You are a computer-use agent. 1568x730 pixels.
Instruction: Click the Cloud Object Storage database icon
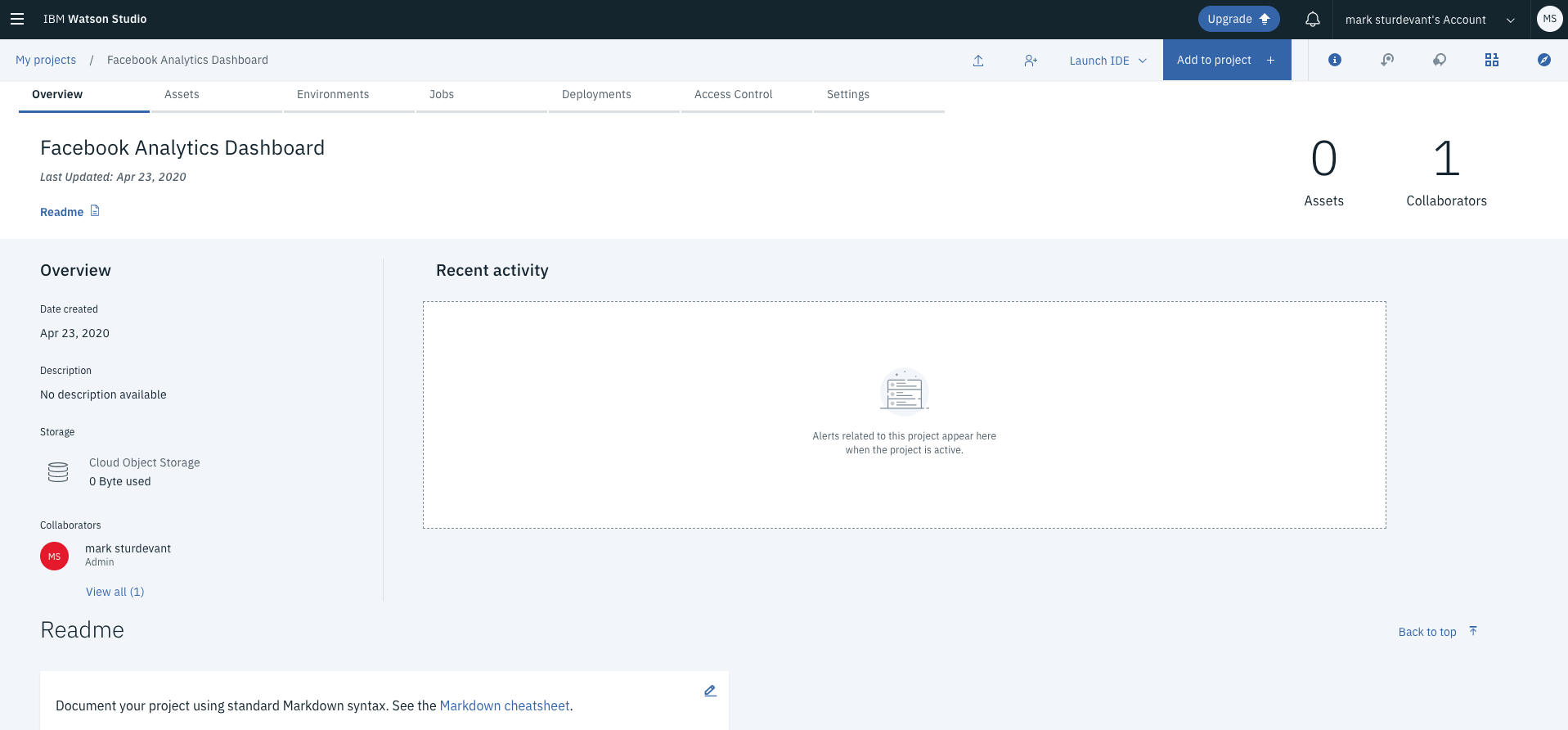tap(58, 472)
